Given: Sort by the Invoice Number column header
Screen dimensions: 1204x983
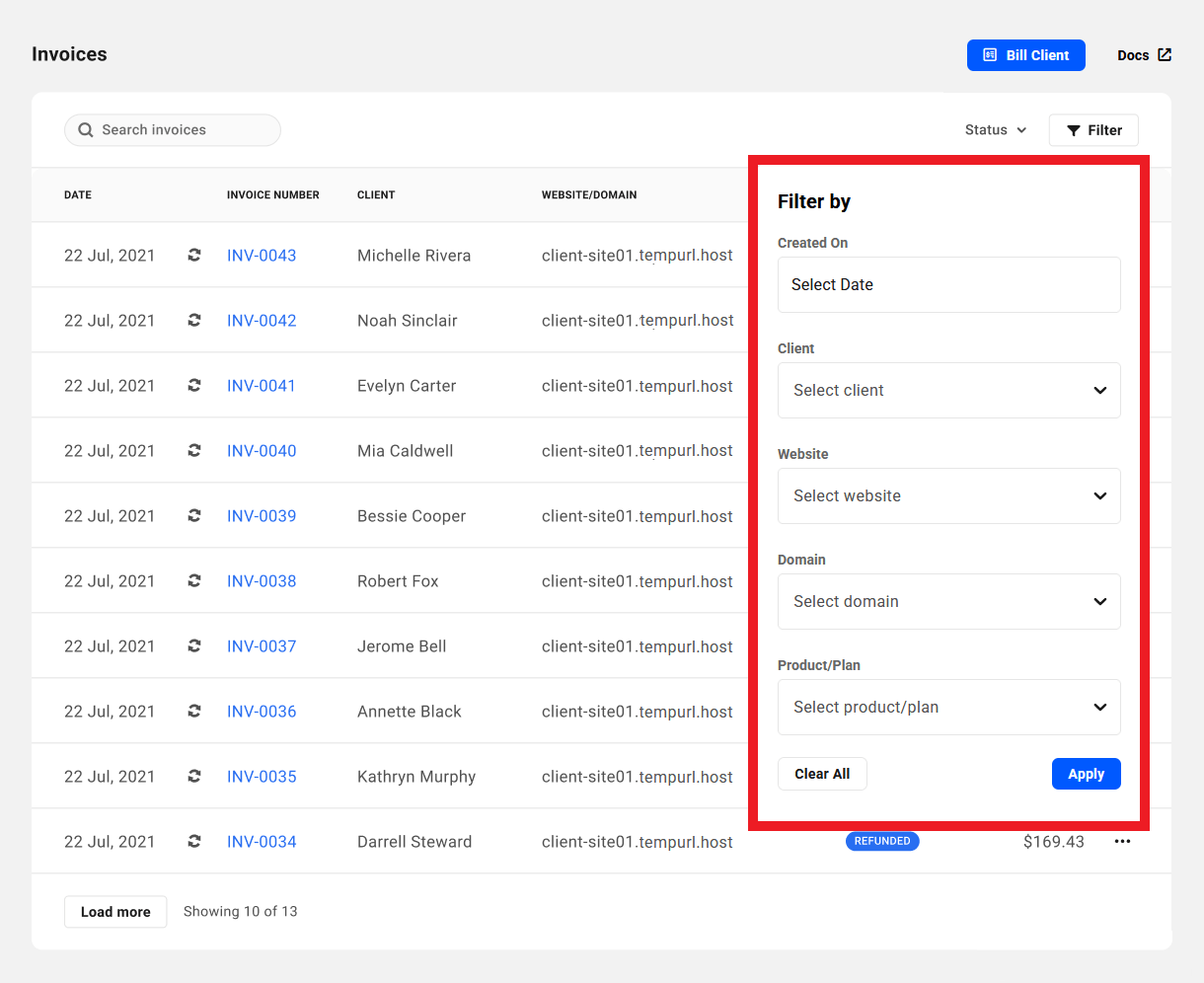Looking at the screenshot, I should pos(272,195).
